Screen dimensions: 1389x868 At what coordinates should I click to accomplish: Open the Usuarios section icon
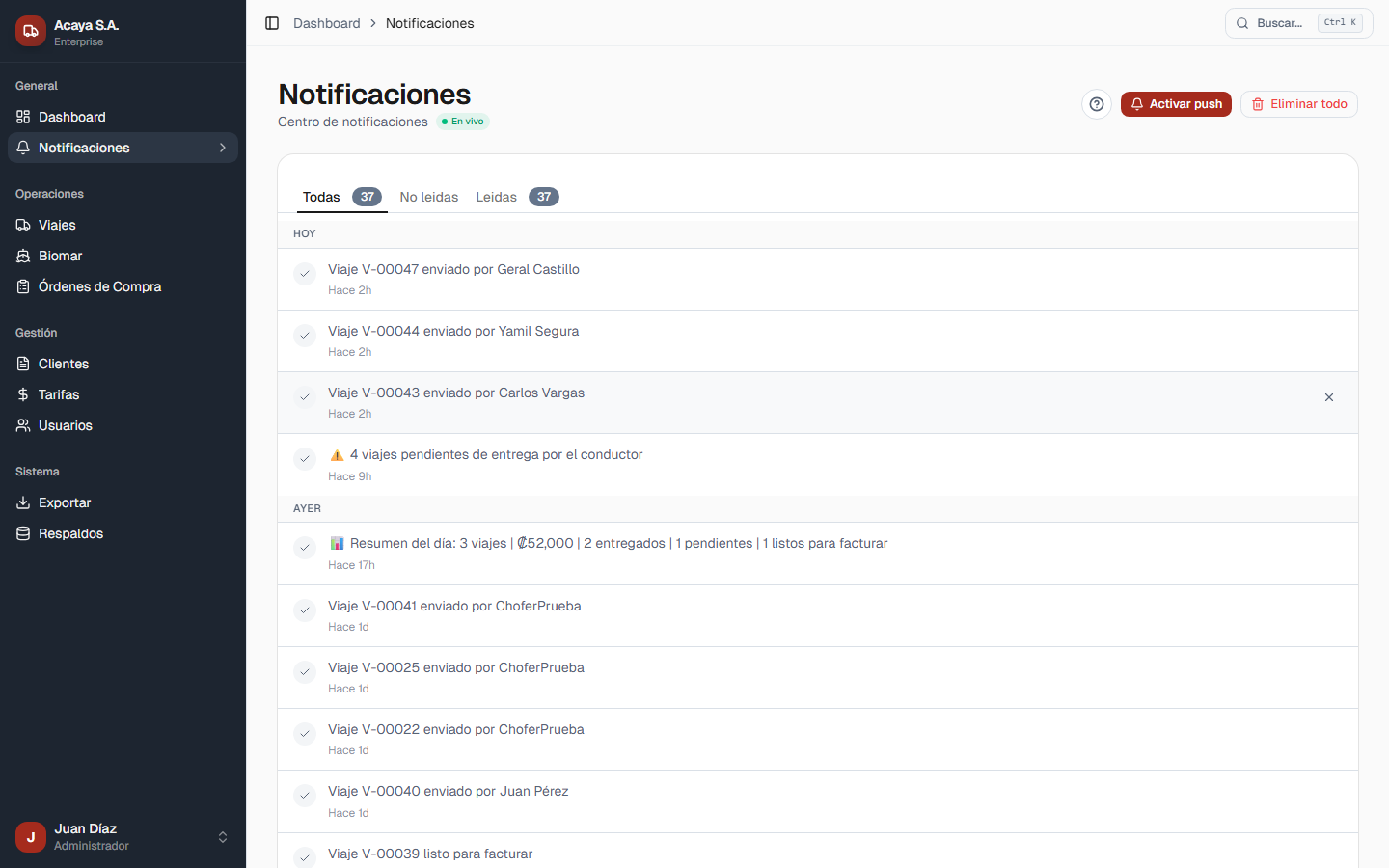tap(22, 425)
